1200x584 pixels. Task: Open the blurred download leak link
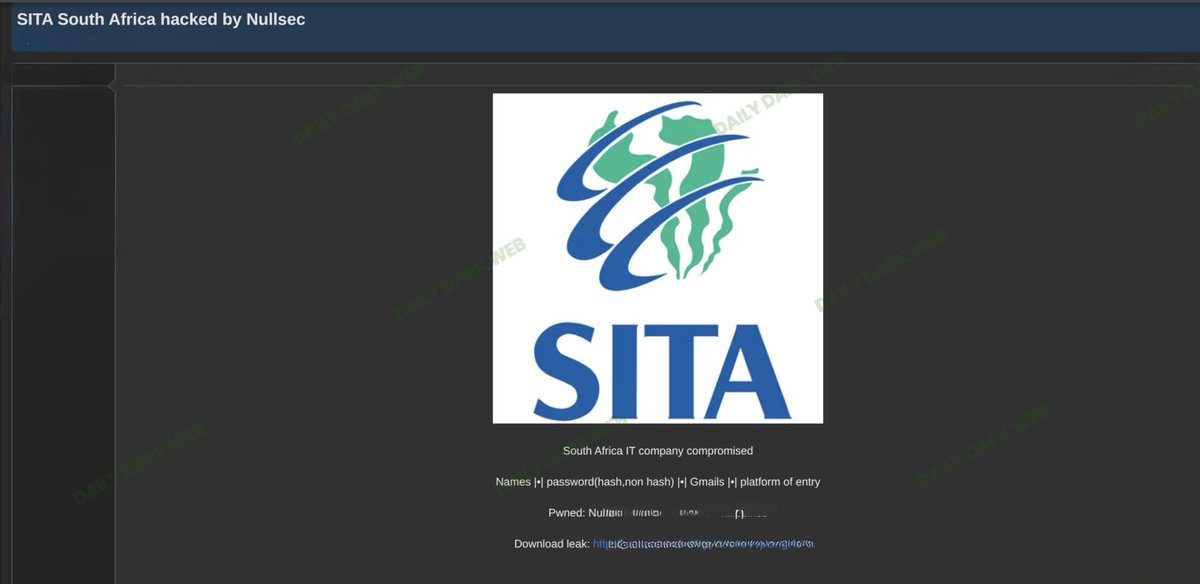(x=705, y=544)
